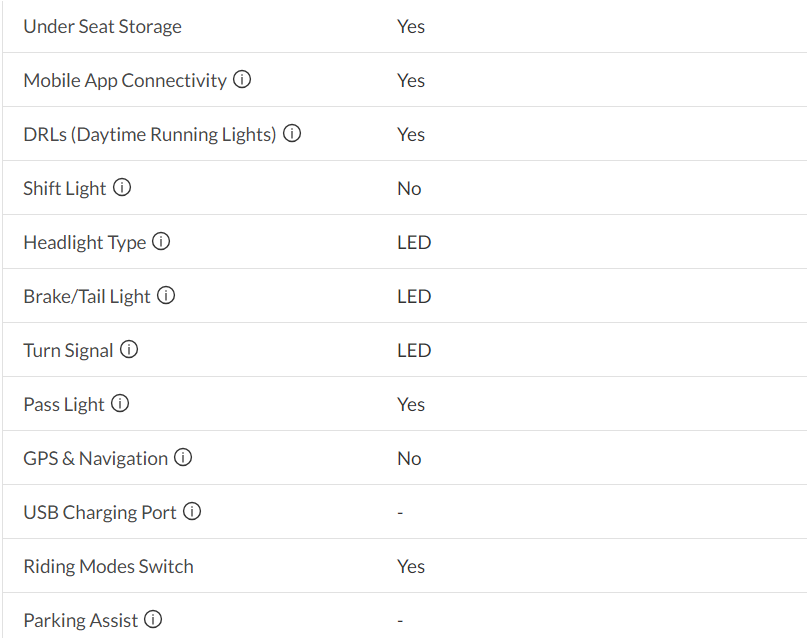Image resolution: width=807 pixels, height=638 pixels.
Task: Click the dash value for USB Charging Port
Action: click(400, 513)
